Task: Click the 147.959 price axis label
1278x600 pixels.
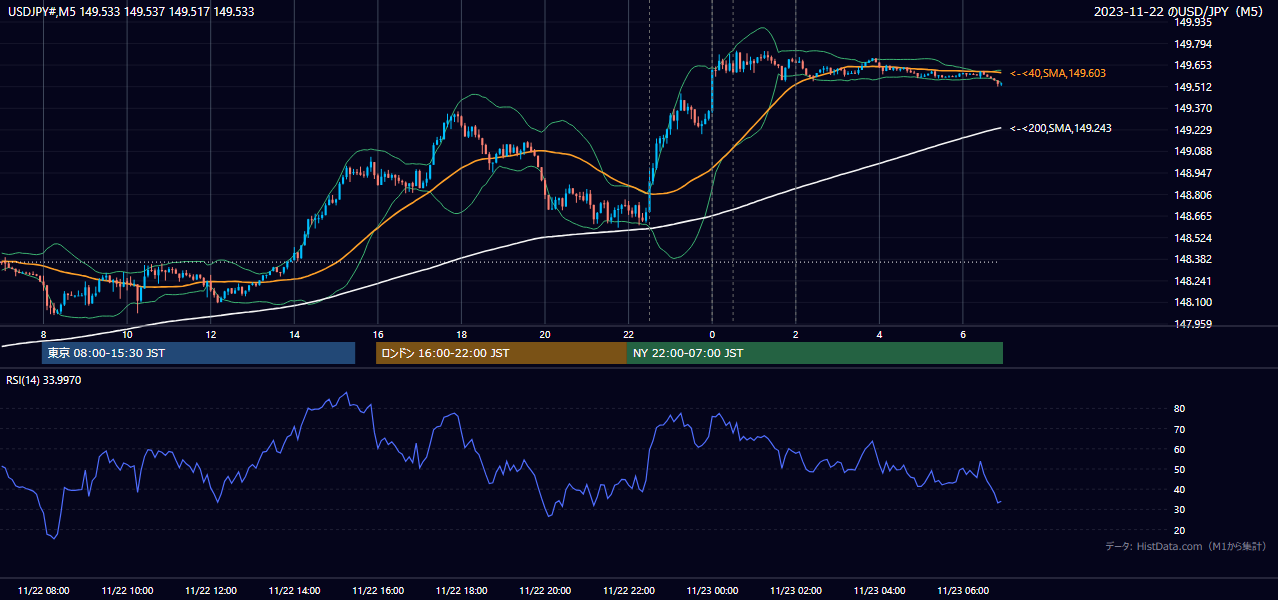Action: click(1194, 324)
